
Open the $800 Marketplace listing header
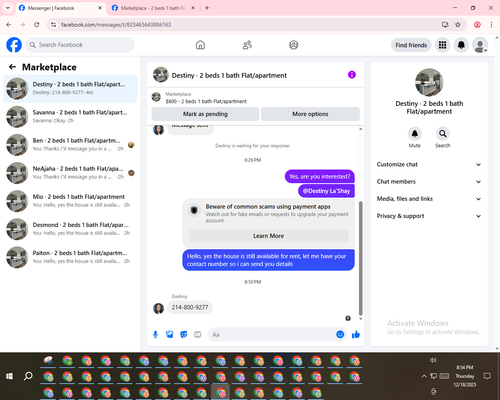[x=255, y=98]
